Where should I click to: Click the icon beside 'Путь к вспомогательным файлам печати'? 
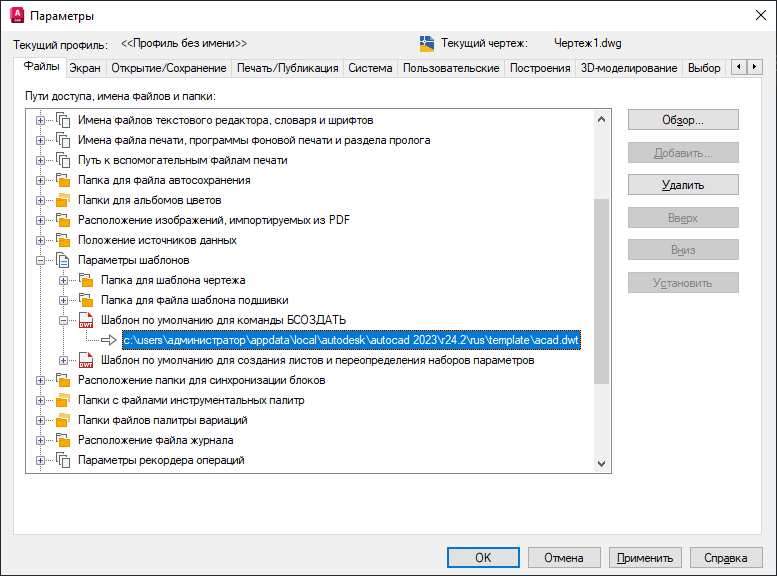click(x=63, y=160)
